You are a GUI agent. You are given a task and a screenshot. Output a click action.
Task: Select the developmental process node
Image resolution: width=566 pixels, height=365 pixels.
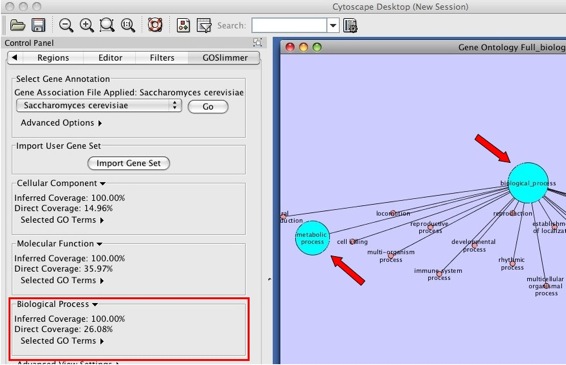tap(474, 245)
